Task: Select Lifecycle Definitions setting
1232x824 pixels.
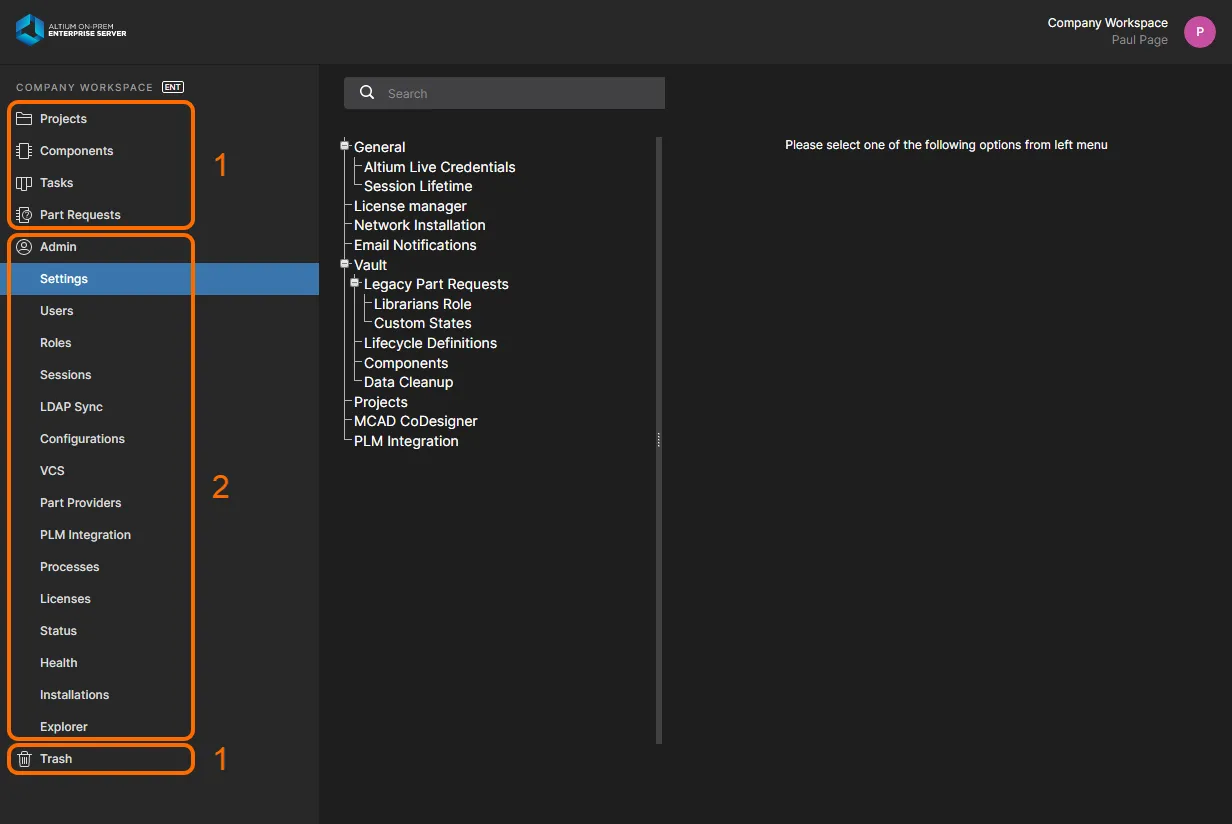Action: 430,343
